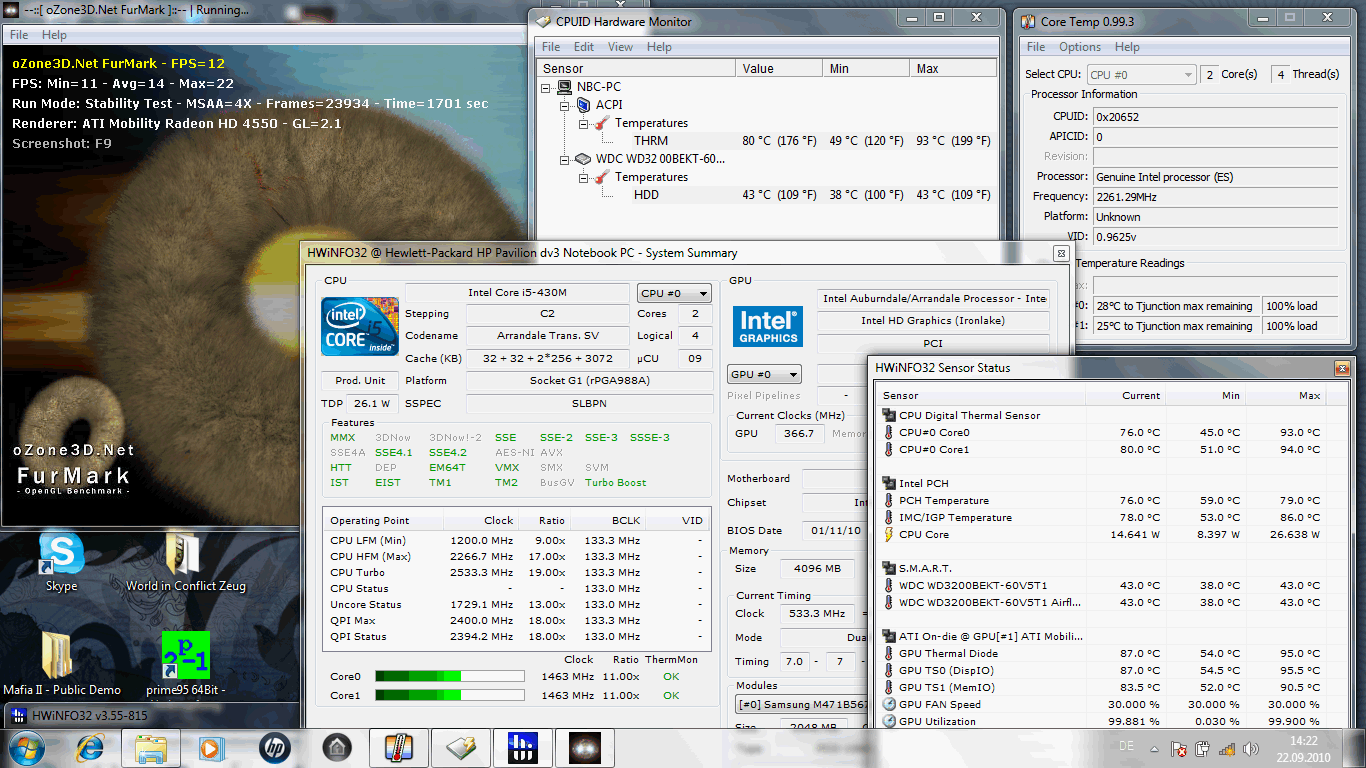Click the NBC-PC computer icon in Hardware Monitor
Image resolution: width=1366 pixels, height=768 pixels.
(565, 87)
